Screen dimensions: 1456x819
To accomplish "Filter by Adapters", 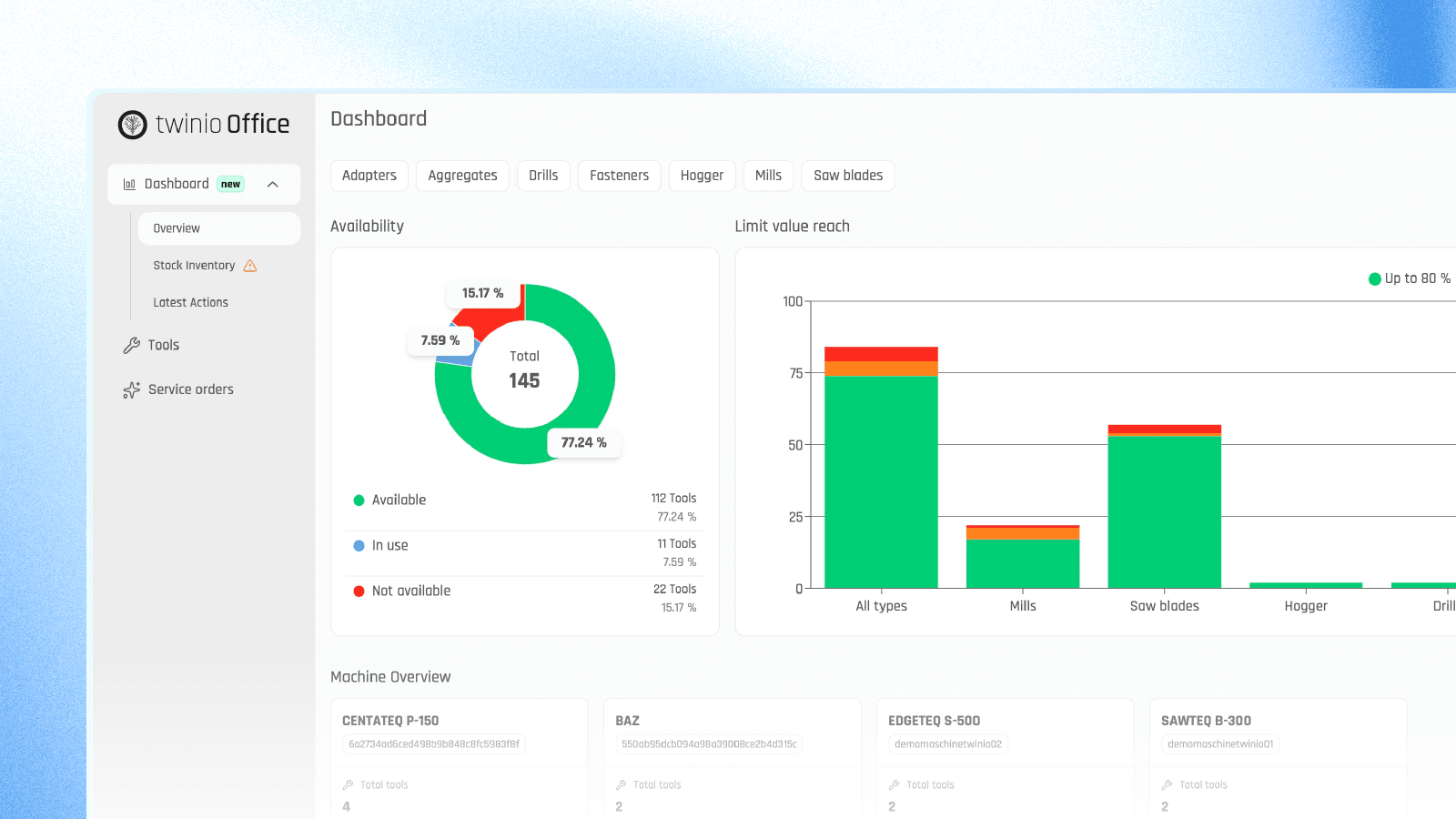I will click(x=369, y=176).
